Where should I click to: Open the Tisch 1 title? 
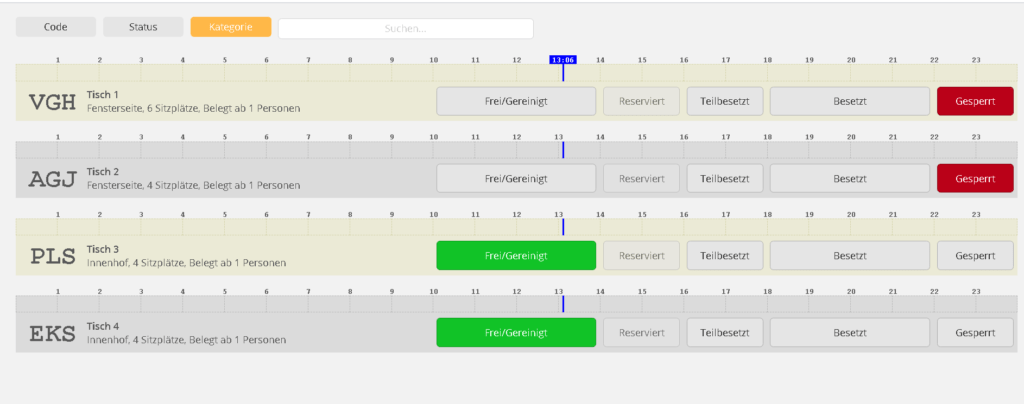coord(103,95)
